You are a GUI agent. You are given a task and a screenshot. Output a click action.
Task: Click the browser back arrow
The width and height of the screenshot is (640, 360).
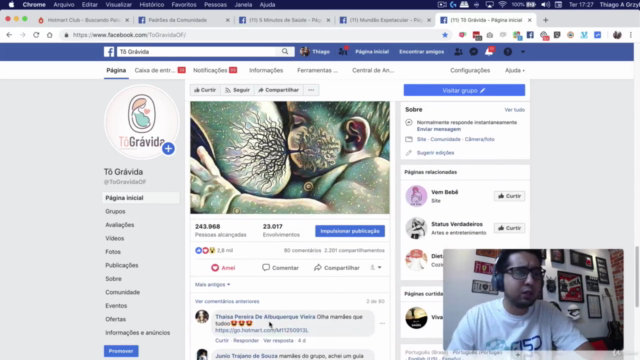coord(9,35)
